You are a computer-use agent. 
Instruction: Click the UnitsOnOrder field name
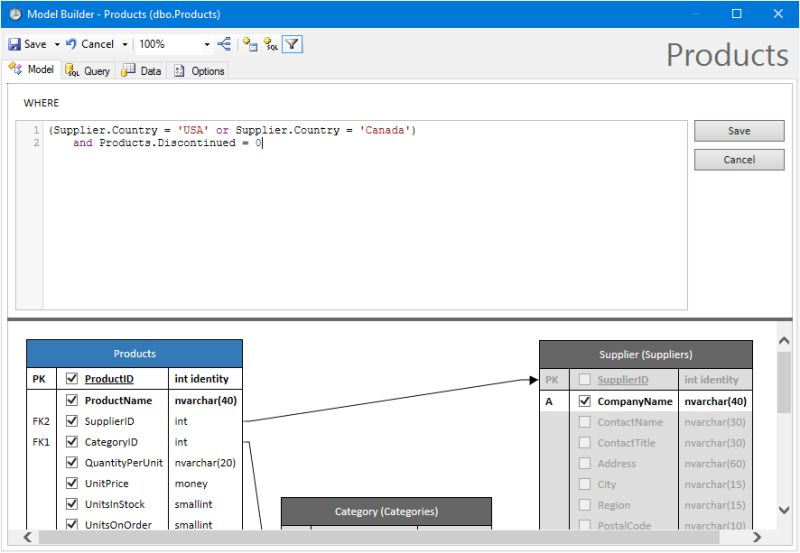[x=118, y=524]
